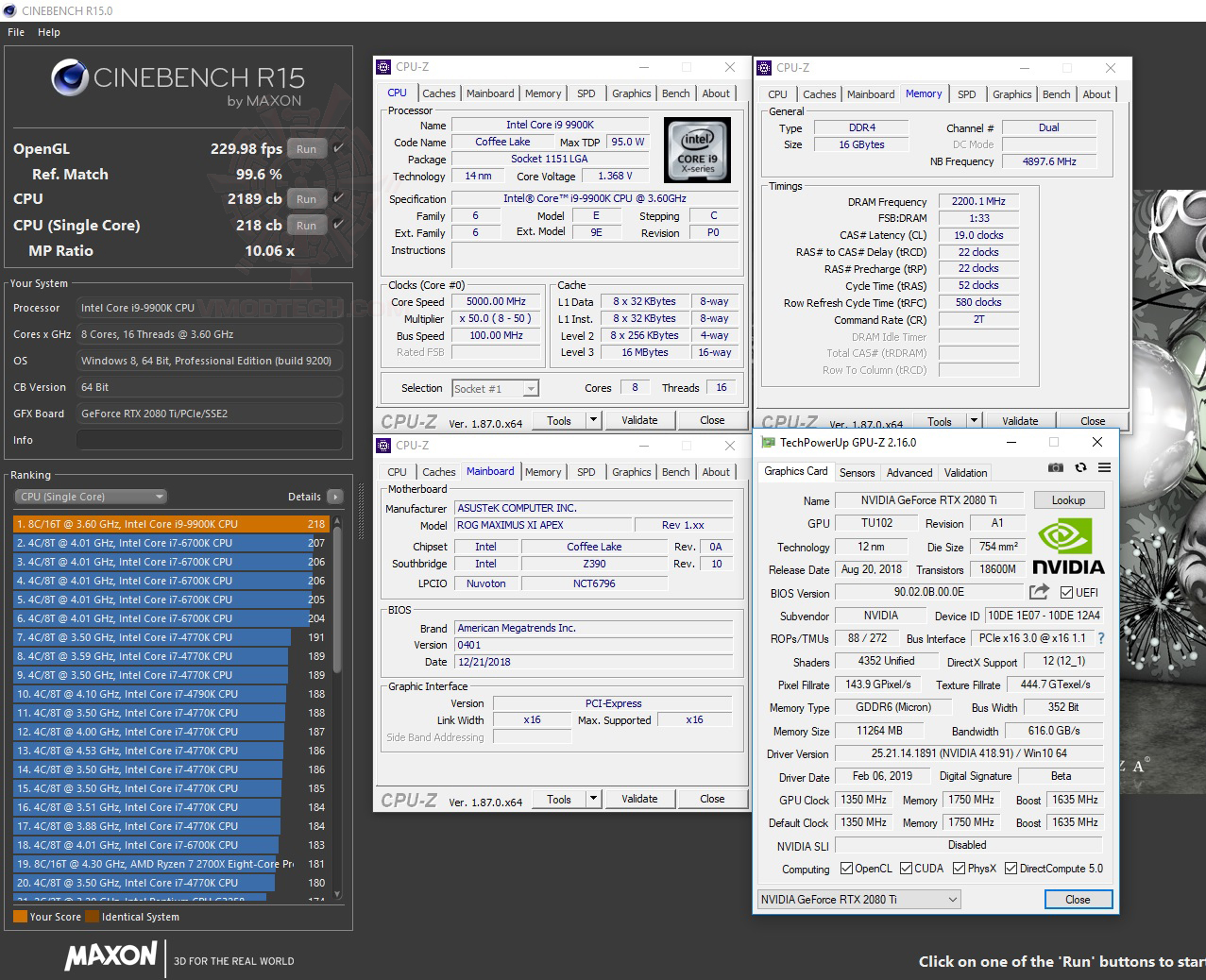Screen dimensions: 1206x980
Task: Open About tab in Memory CPU-Z window
Action: point(1096,94)
